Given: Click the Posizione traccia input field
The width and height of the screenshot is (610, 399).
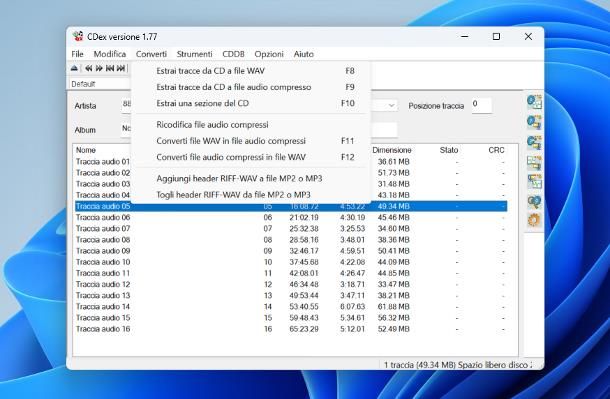Looking at the screenshot, I should click(x=482, y=105).
